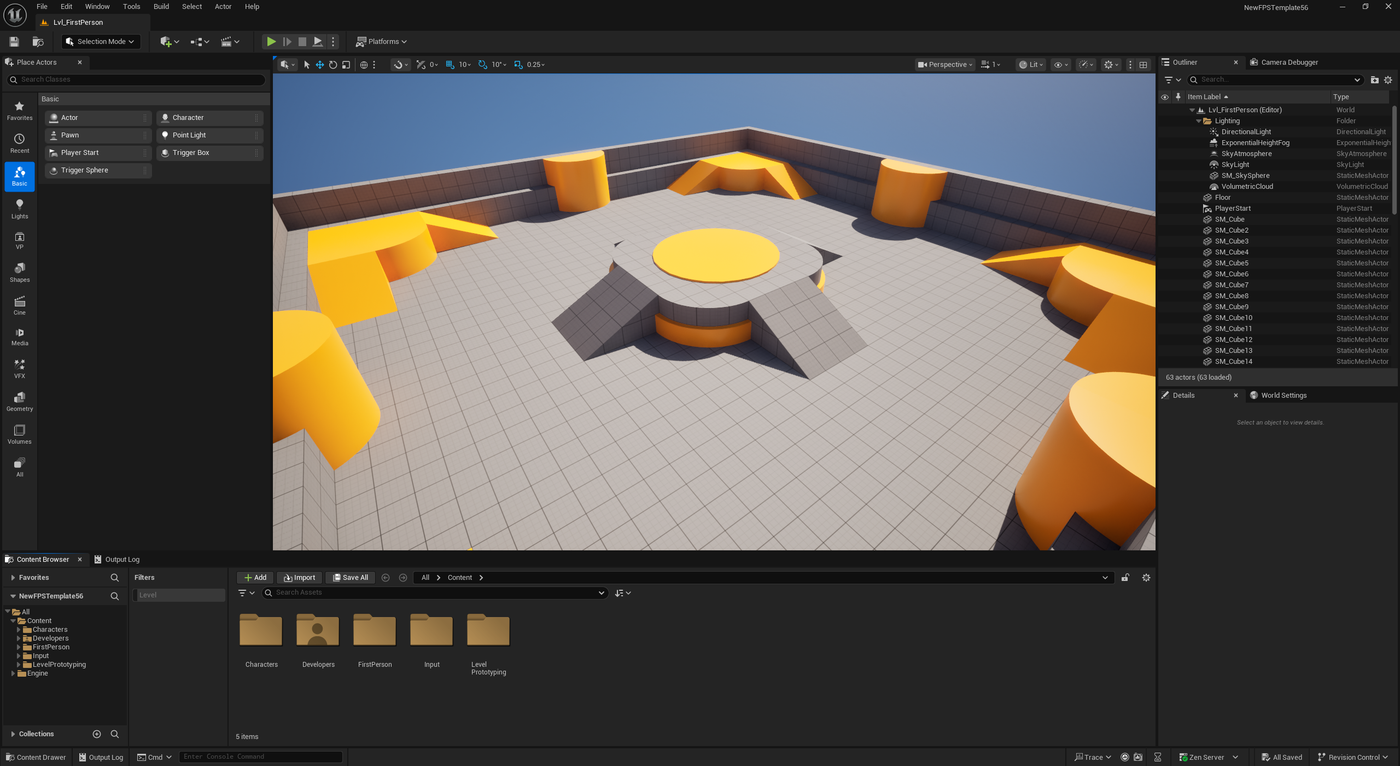Viewport: 1400px width, 766px height.
Task: Select the Volumes category in Place Actors
Action: 19,434
